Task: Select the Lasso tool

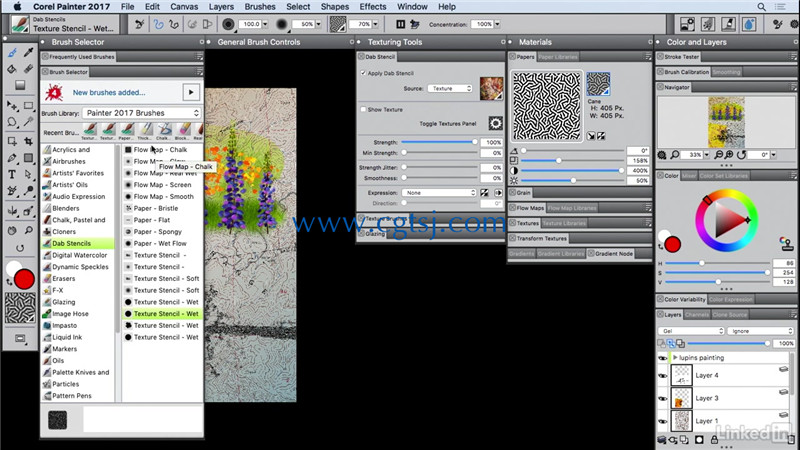Action: click(12, 122)
